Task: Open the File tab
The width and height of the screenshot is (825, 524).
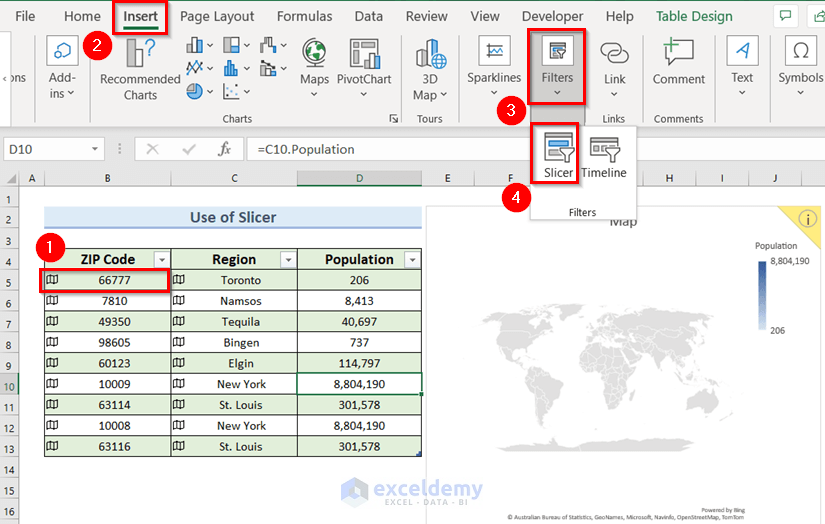Action: pos(25,16)
